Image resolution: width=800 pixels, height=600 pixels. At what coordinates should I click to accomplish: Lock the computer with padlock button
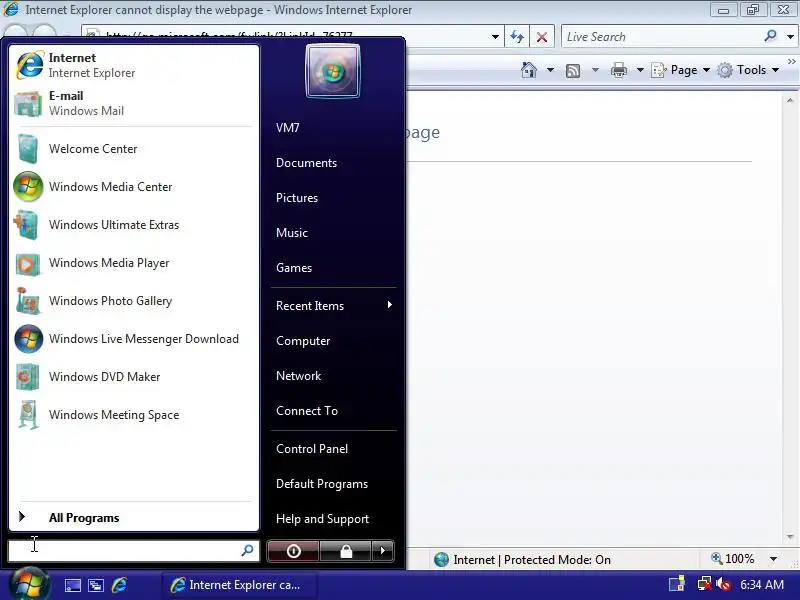346,551
